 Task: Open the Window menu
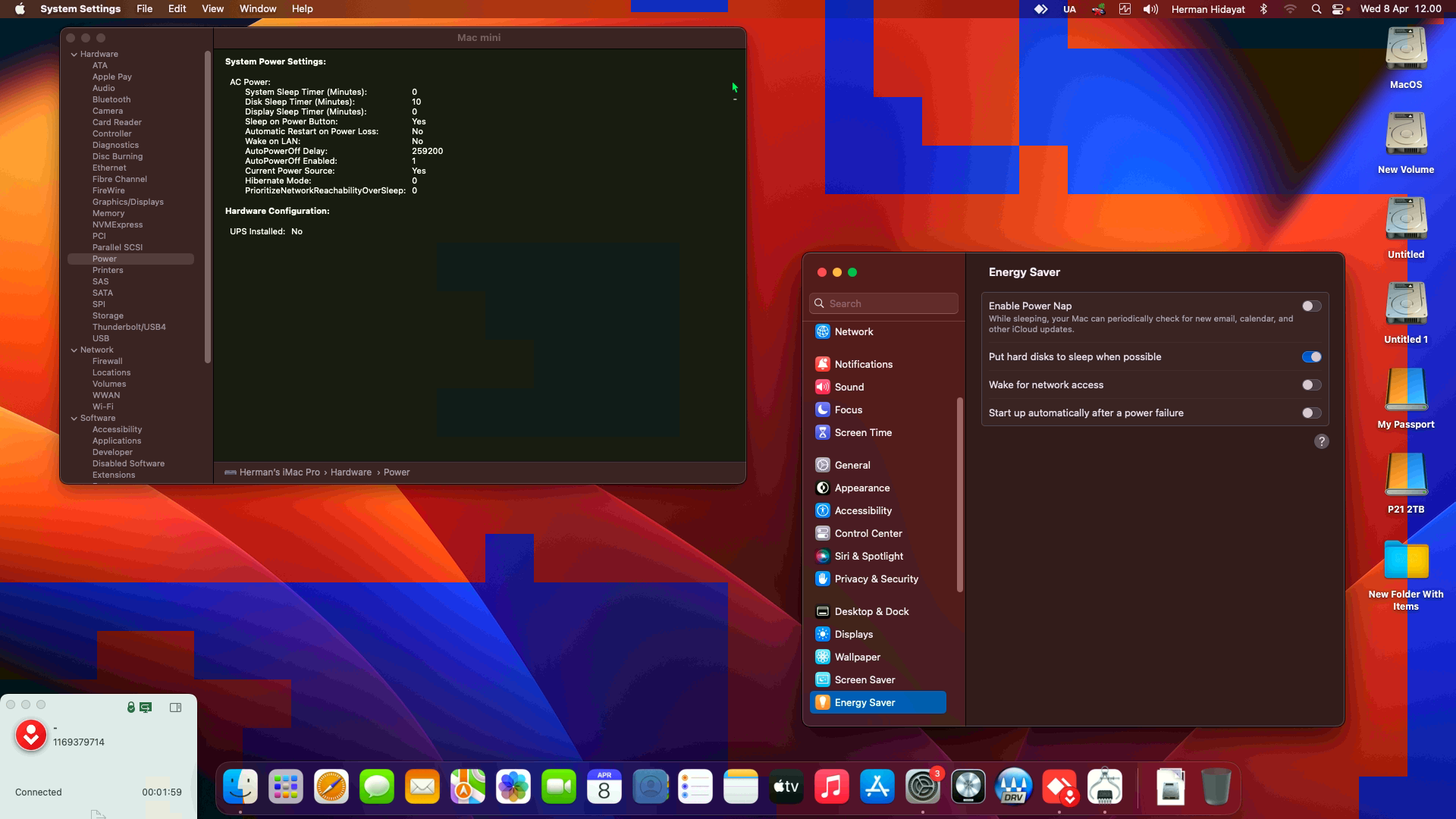(x=258, y=9)
